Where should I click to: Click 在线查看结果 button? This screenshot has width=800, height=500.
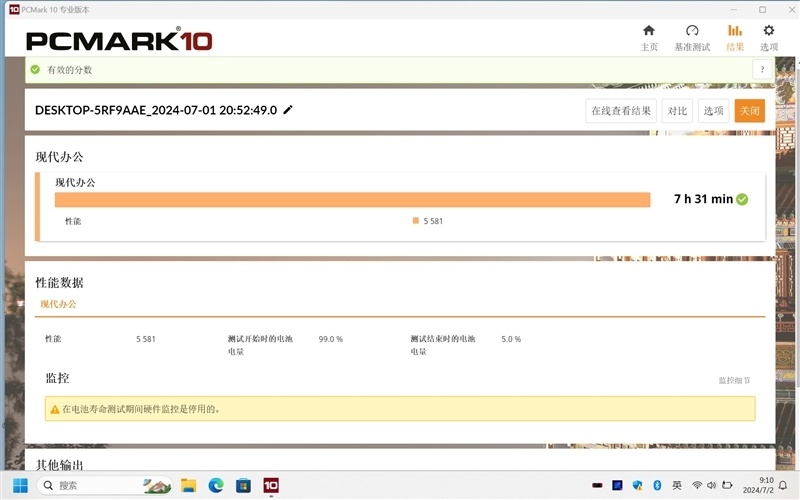coord(621,111)
